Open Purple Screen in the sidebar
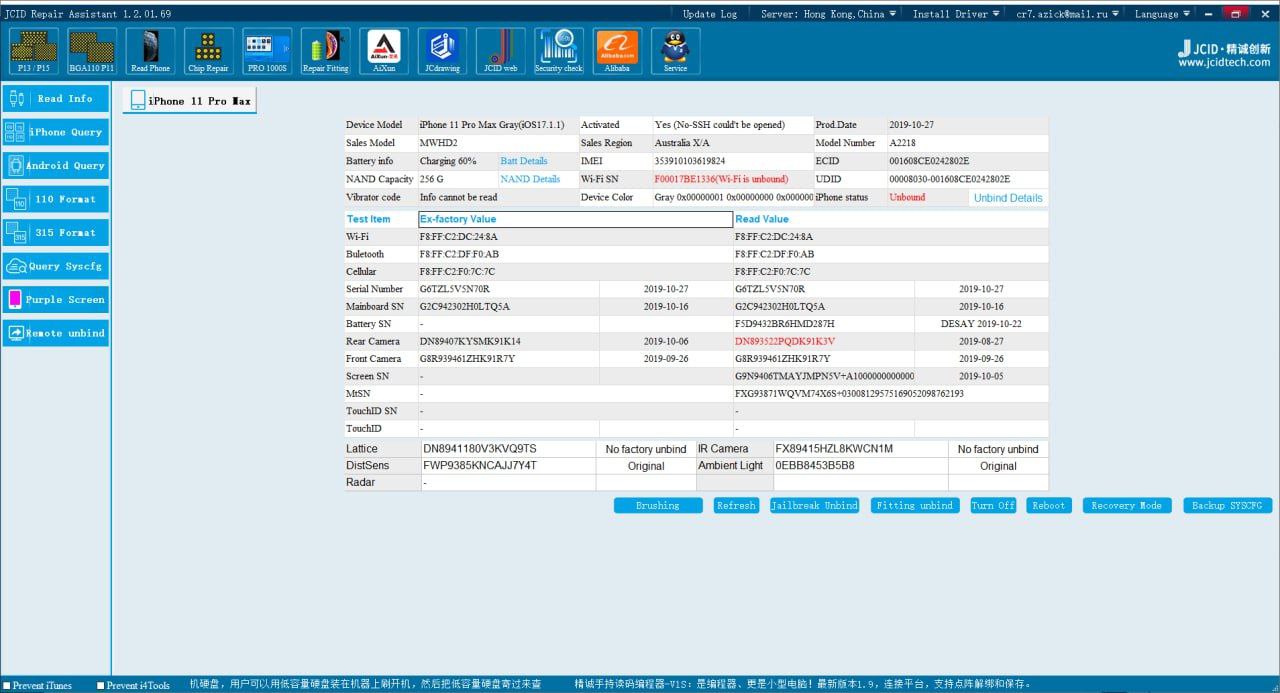Image resolution: width=1280 pixels, height=693 pixels. [x=56, y=300]
